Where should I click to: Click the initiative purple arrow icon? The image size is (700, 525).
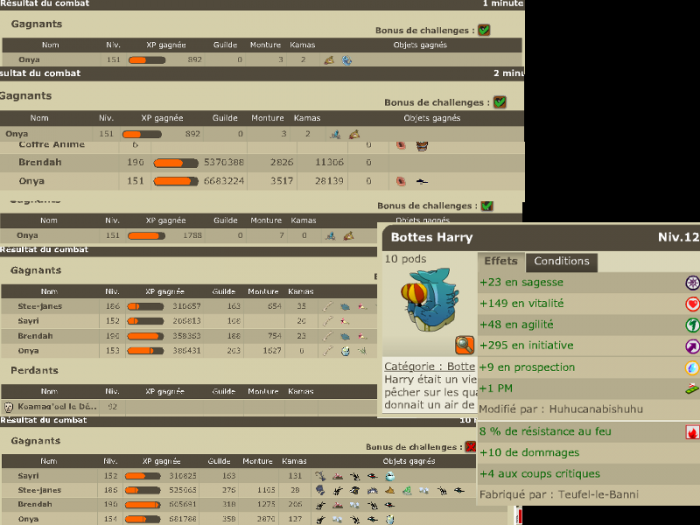691,346
